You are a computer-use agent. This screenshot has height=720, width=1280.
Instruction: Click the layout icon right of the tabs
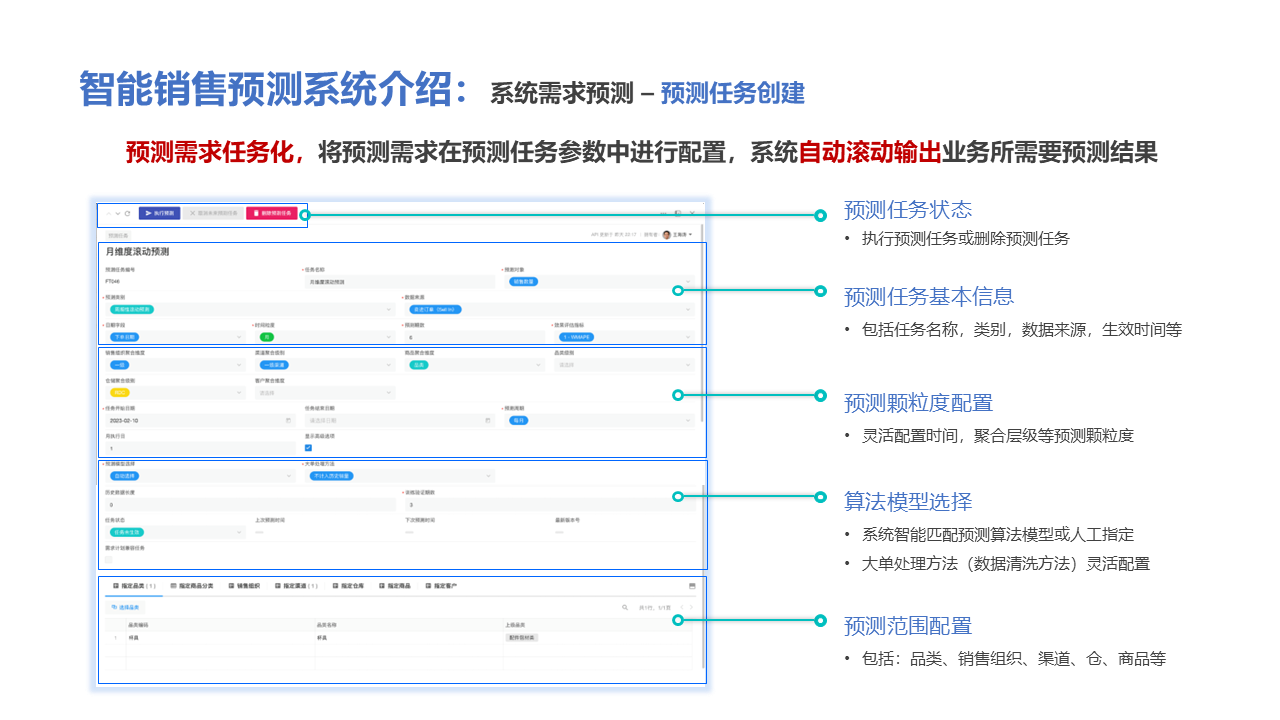692,586
